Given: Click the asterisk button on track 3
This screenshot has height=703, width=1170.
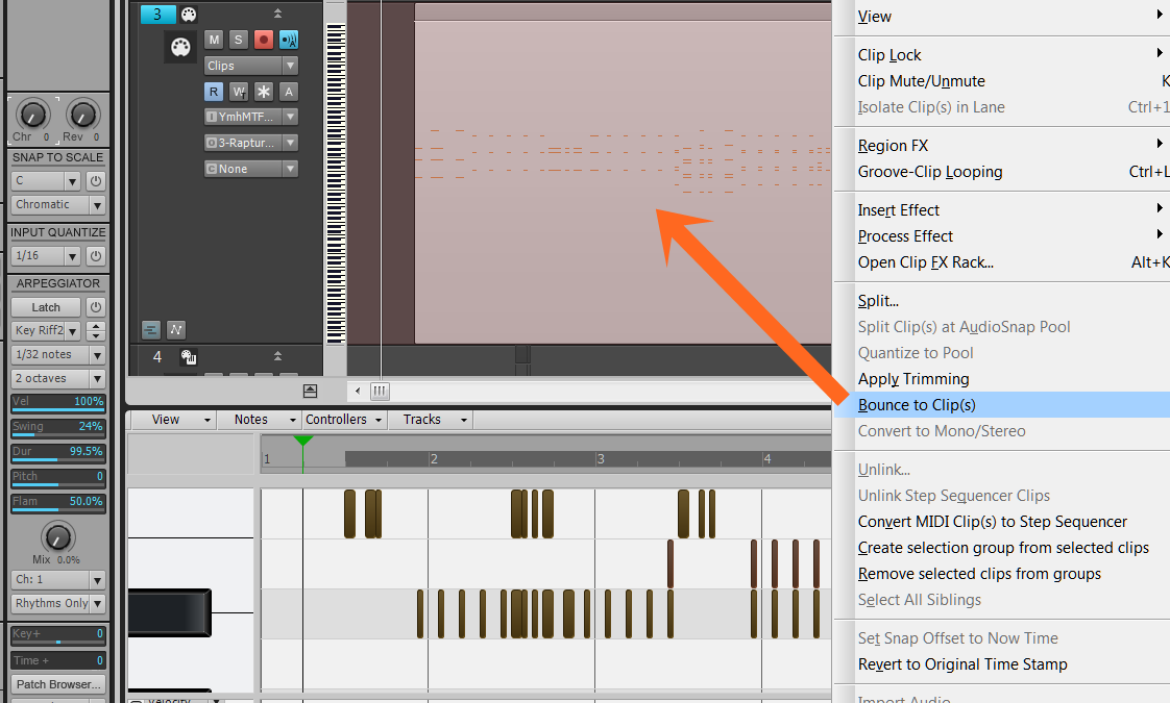Looking at the screenshot, I should tap(263, 92).
